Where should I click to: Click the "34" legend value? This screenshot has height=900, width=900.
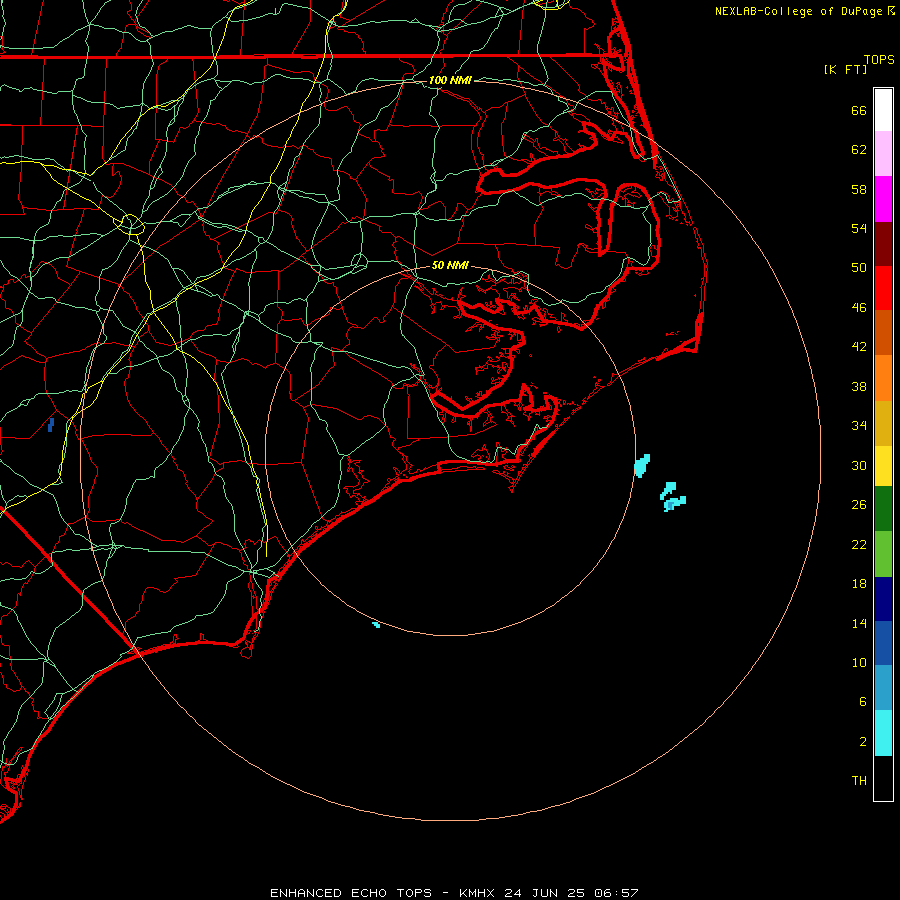pos(859,426)
